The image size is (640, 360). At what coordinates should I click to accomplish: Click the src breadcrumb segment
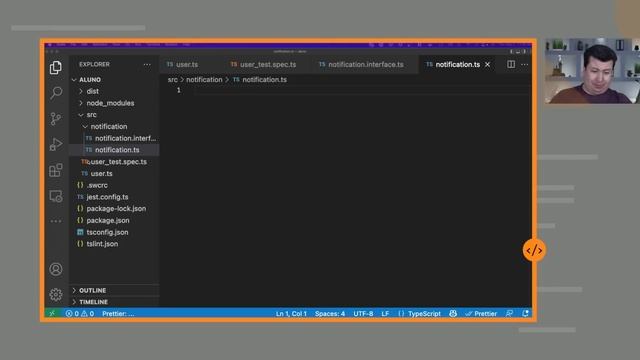coord(173,80)
